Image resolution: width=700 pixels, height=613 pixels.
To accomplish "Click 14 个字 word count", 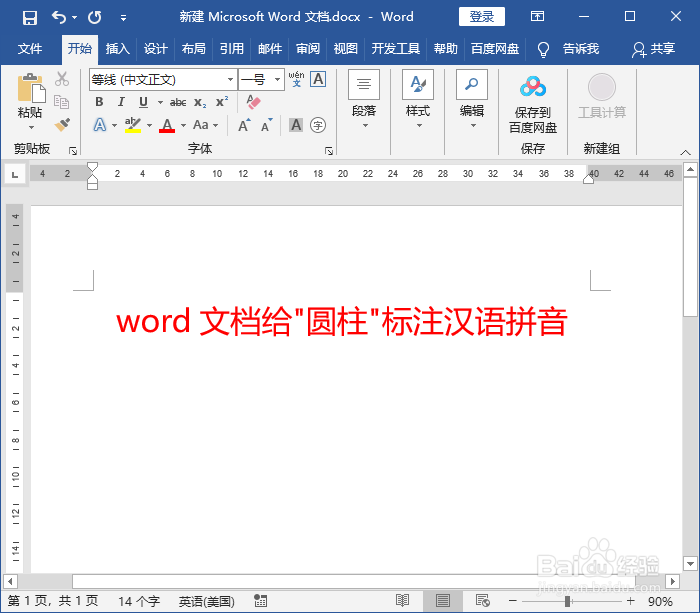I will pos(139,601).
